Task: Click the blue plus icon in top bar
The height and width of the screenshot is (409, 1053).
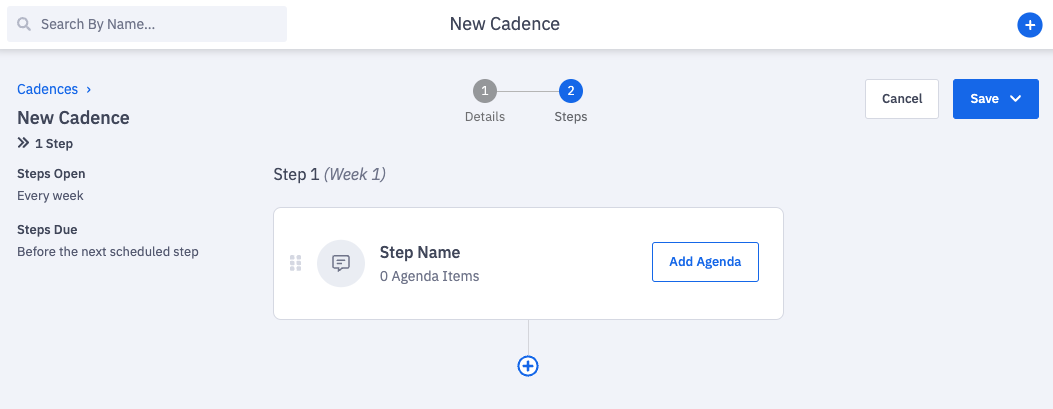Action: click(x=1029, y=25)
